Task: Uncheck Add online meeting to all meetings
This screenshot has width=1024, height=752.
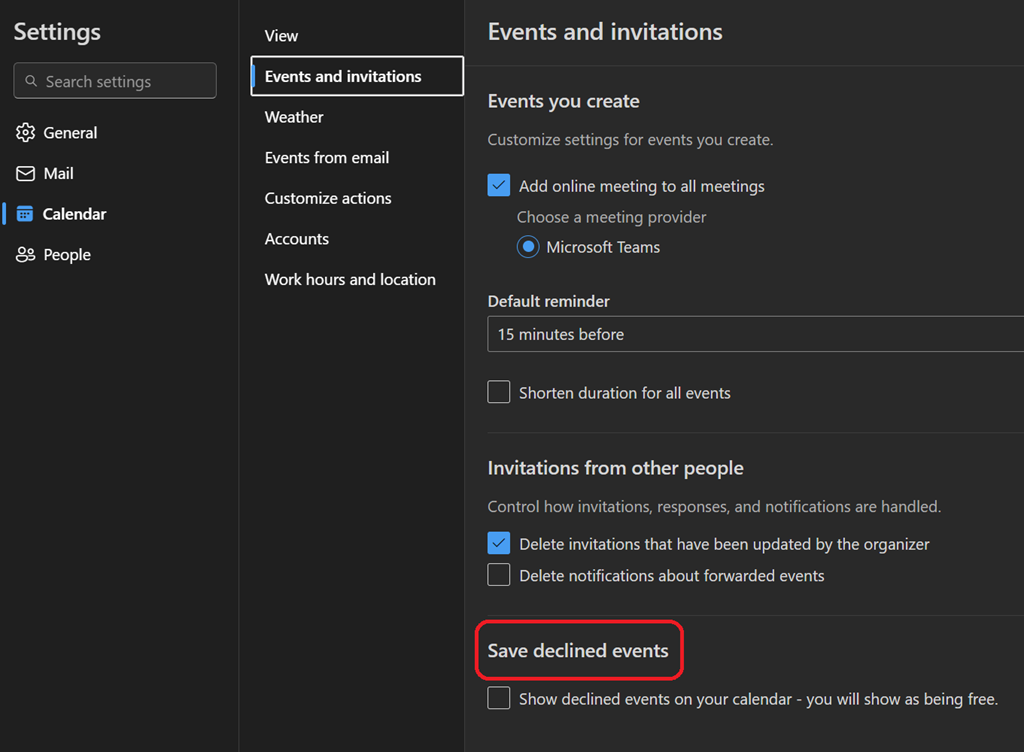Action: coord(499,186)
